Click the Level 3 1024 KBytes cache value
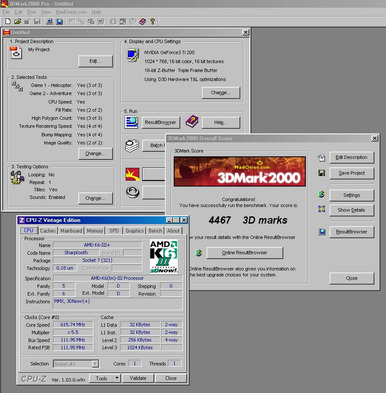Screen dimensions: 386x393 [140, 348]
